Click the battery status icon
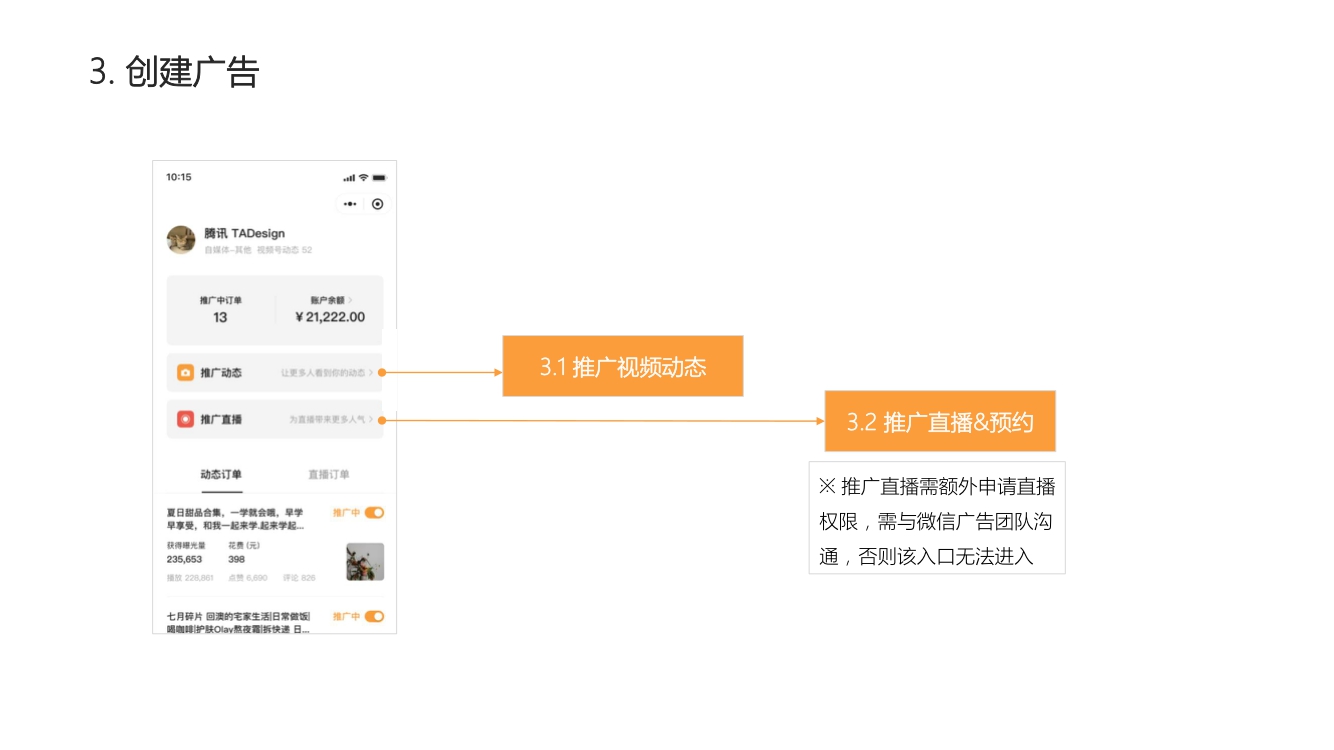The image size is (1334, 750). pos(379,177)
